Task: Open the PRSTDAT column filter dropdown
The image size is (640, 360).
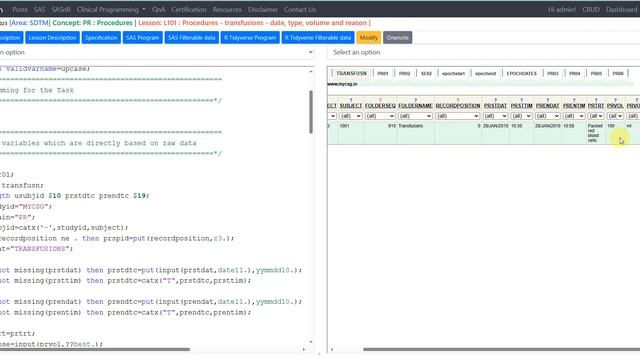Action: pyautogui.click(x=496, y=116)
